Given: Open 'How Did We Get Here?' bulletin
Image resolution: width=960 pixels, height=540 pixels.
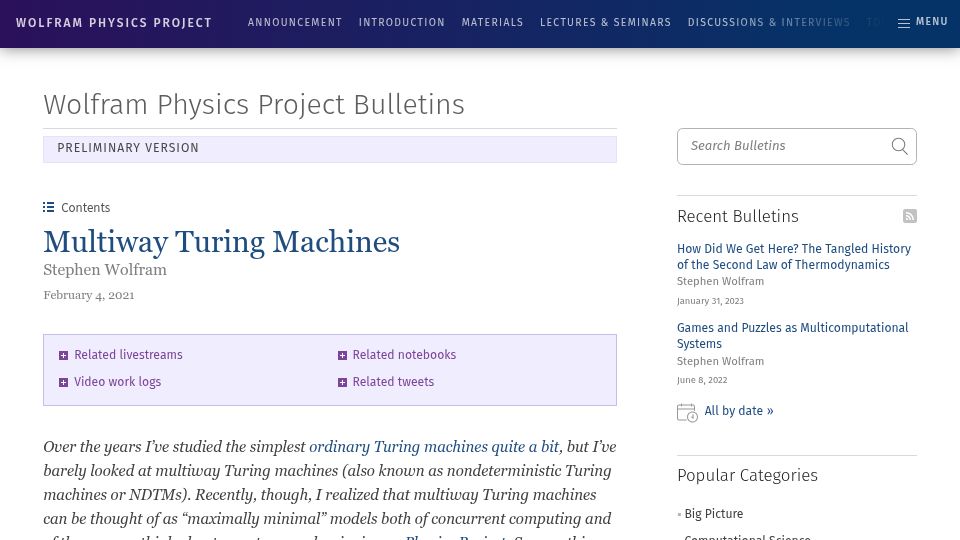Looking at the screenshot, I should point(793,257).
